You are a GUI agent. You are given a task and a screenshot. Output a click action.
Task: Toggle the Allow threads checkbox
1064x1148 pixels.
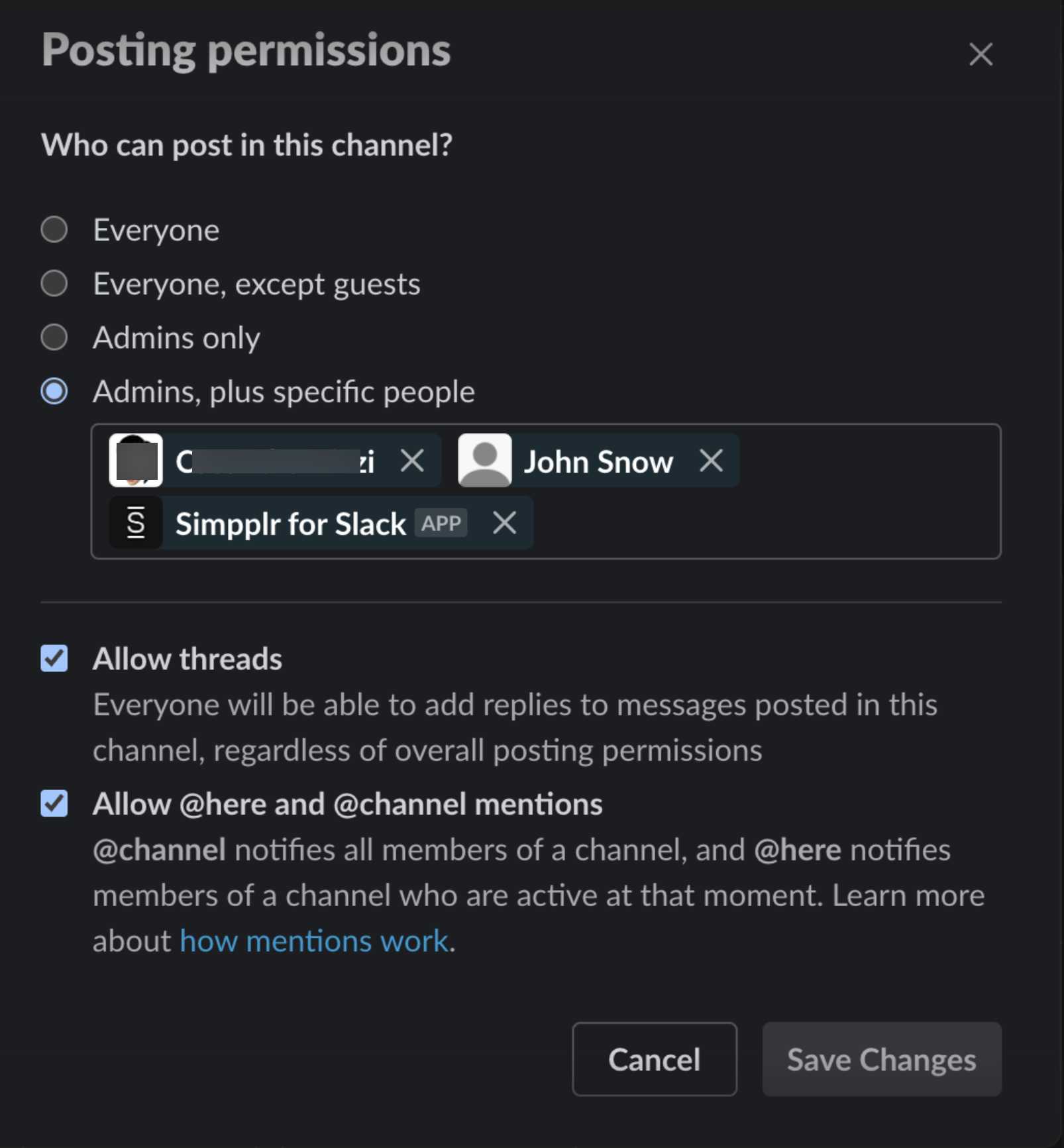pos(54,658)
